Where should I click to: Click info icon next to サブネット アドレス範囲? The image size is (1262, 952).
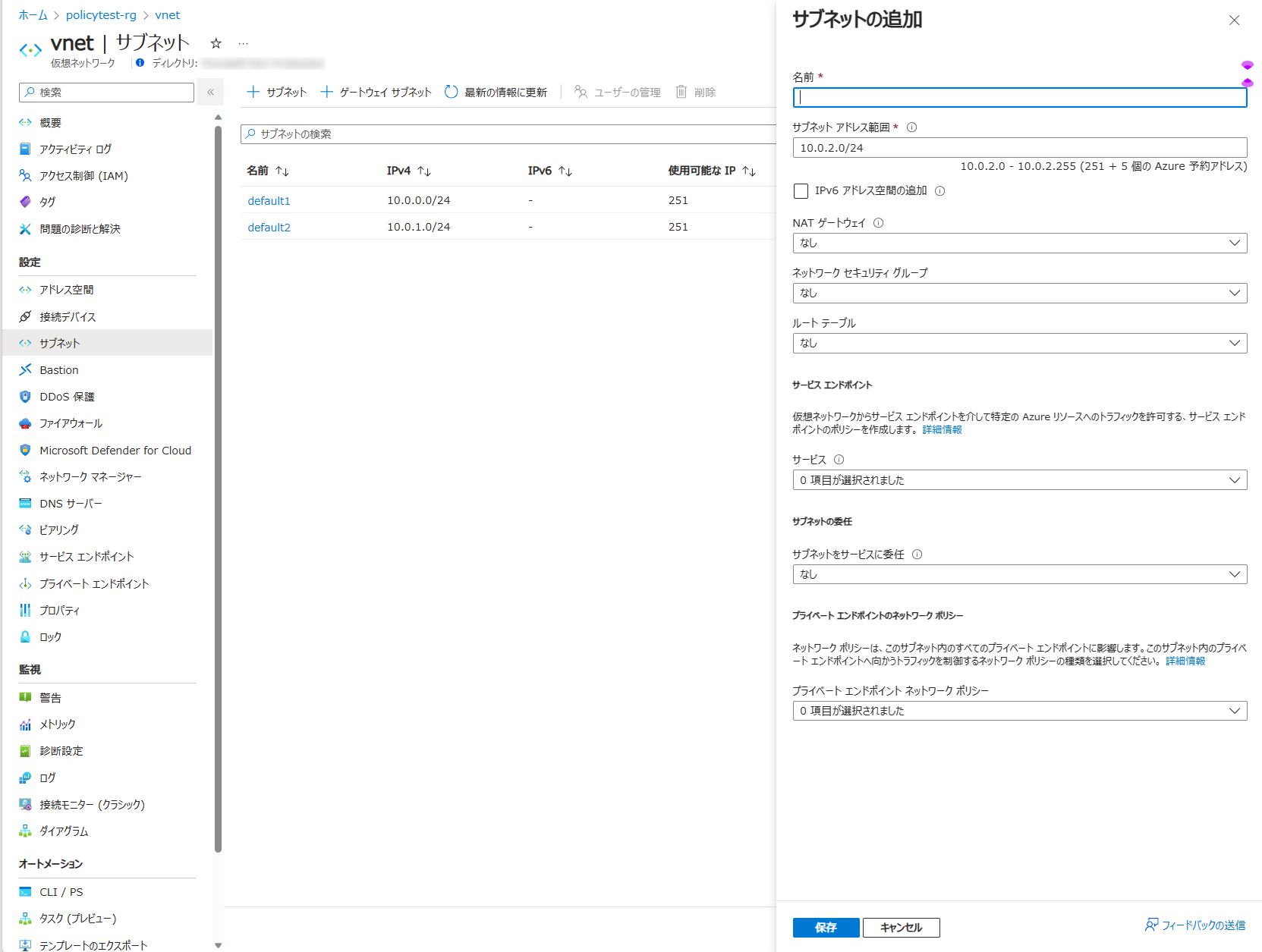[x=911, y=127]
